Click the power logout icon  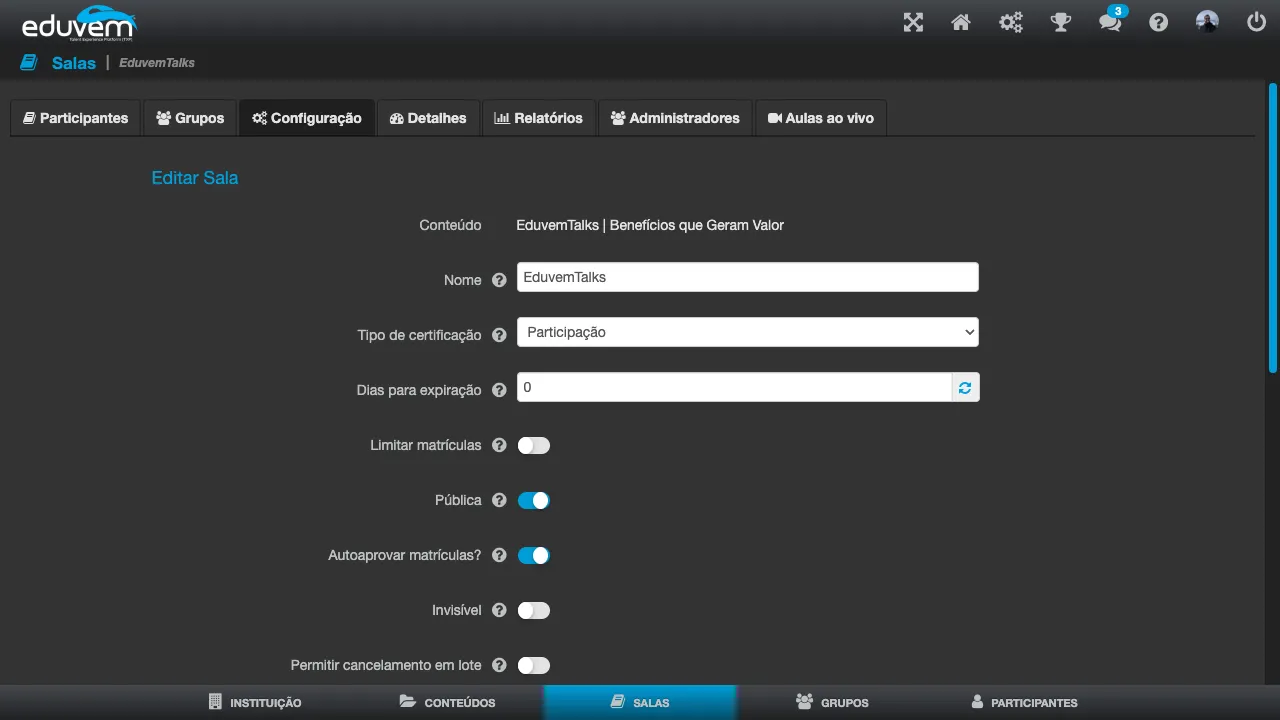tap(1256, 22)
